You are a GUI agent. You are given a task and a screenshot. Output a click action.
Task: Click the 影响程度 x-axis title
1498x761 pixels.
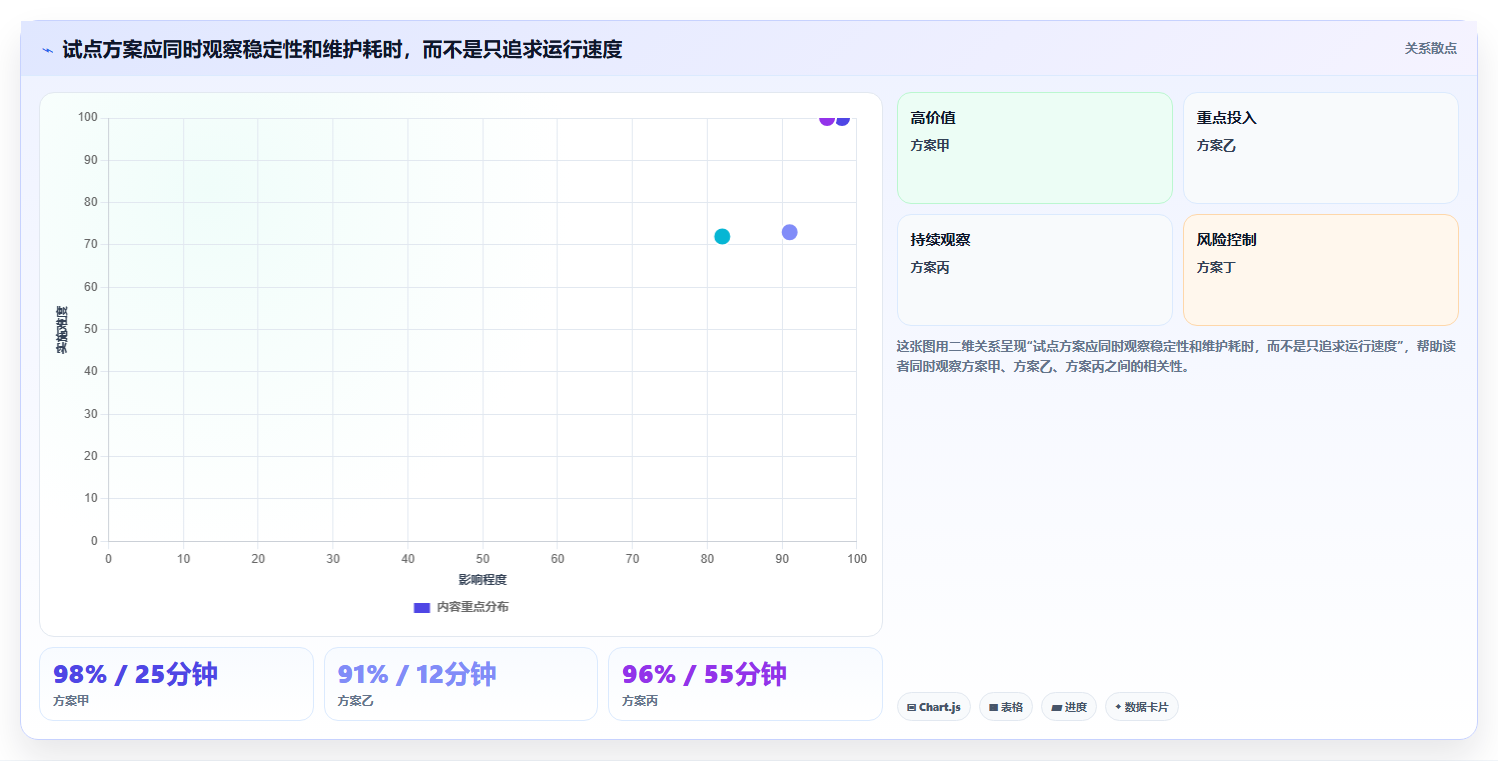[482, 580]
